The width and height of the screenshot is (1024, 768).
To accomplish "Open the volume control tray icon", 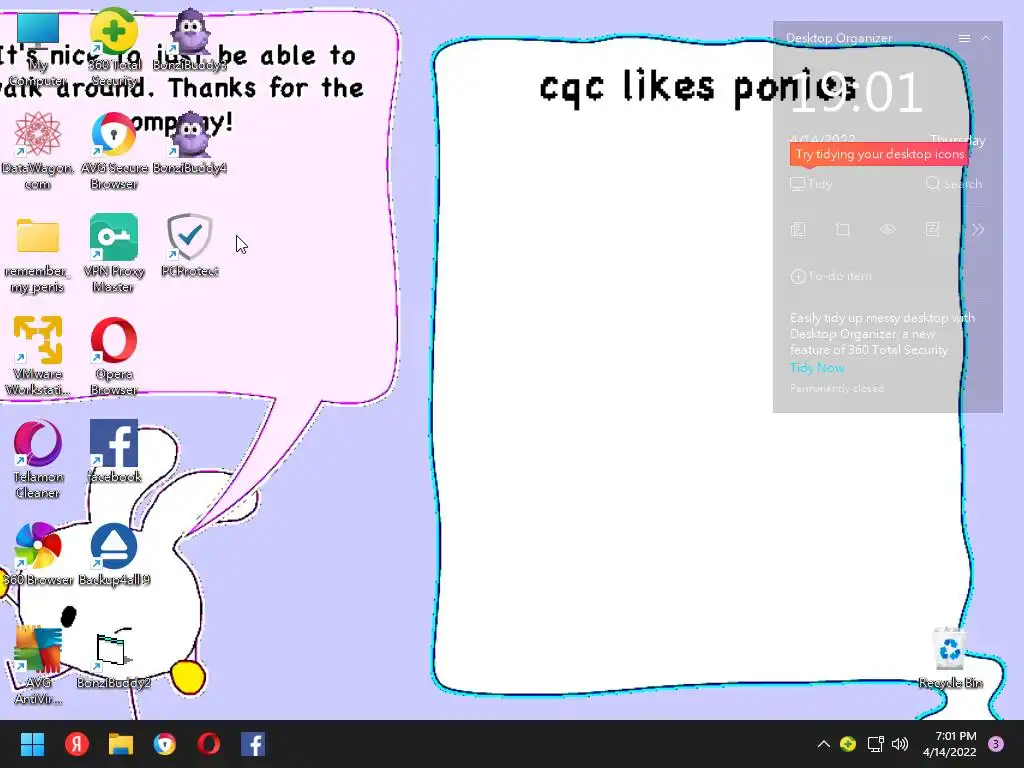I will 900,744.
